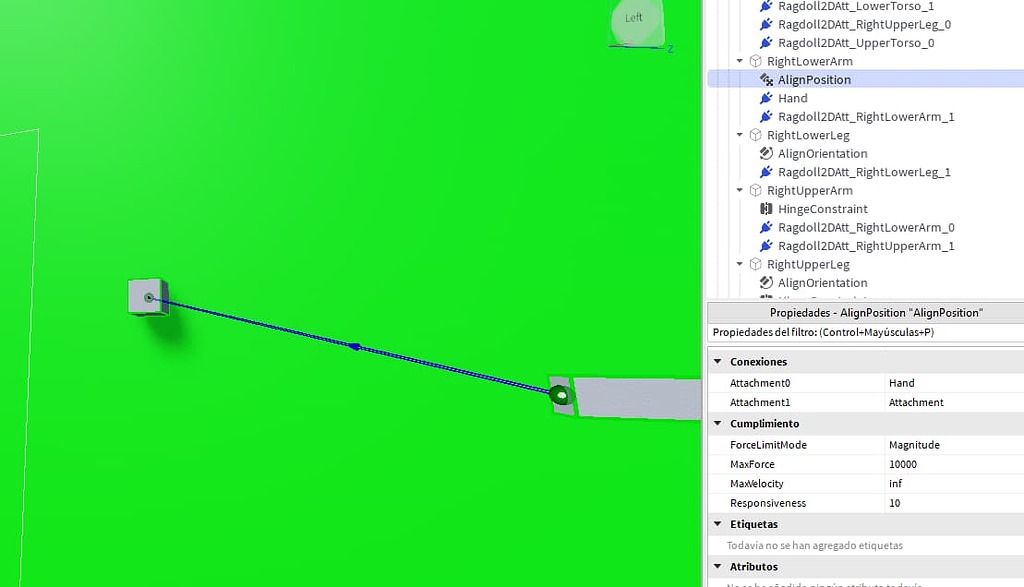Select Ragdoll2DAtt_RightUpperArm_1 in Explorer
This screenshot has width=1024, height=587.
(x=866, y=246)
